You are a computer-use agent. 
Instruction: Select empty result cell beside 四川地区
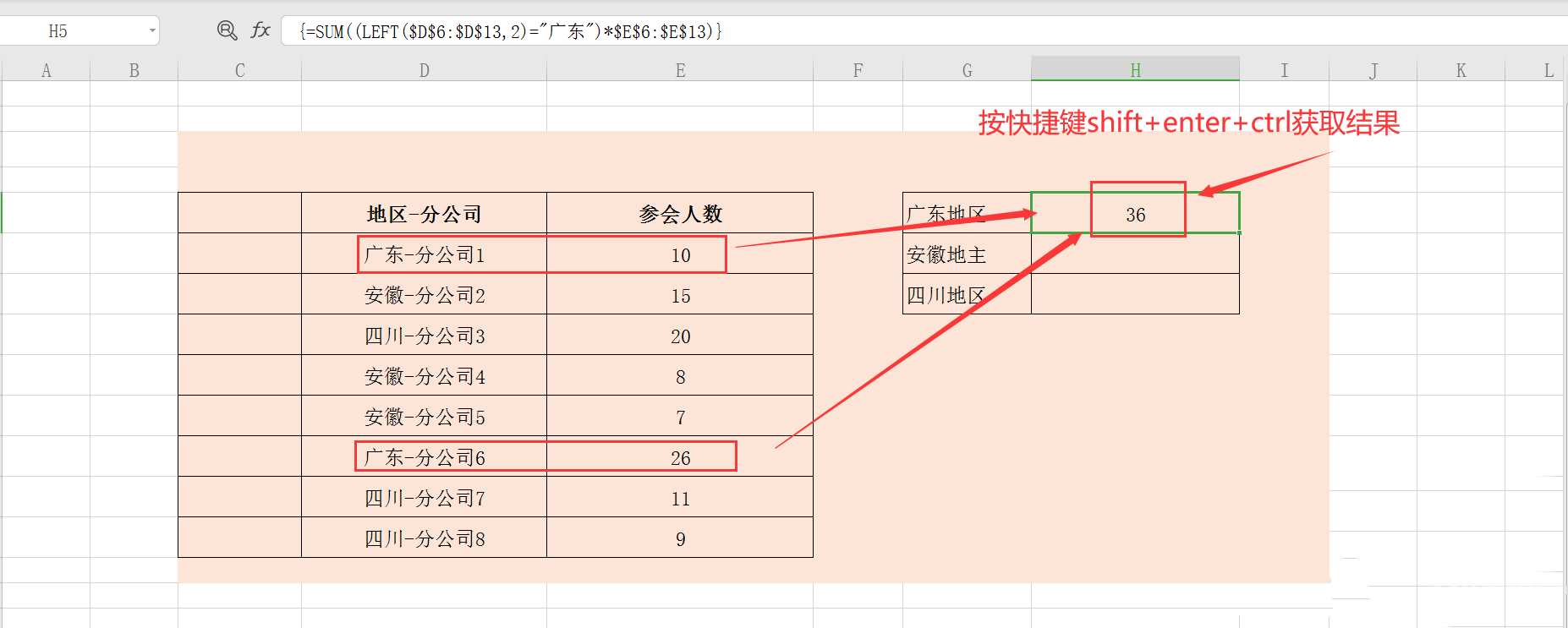1135,294
